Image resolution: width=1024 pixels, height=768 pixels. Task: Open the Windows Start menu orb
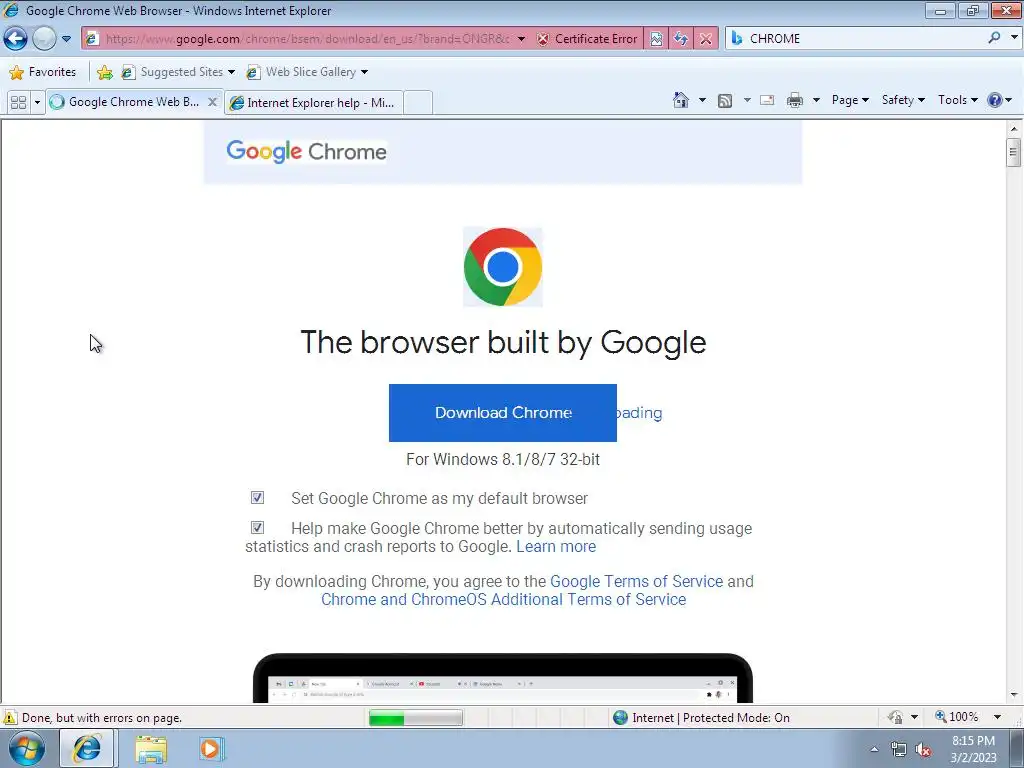coord(27,748)
